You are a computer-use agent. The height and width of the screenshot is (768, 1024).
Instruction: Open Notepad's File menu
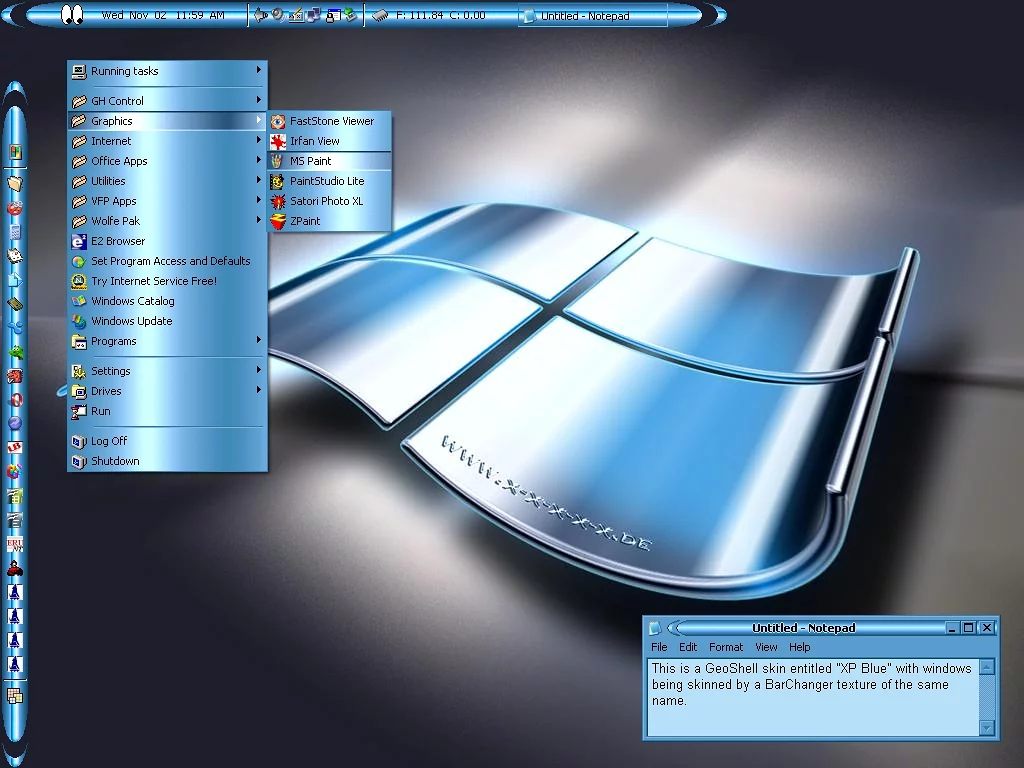click(x=659, y=647)
